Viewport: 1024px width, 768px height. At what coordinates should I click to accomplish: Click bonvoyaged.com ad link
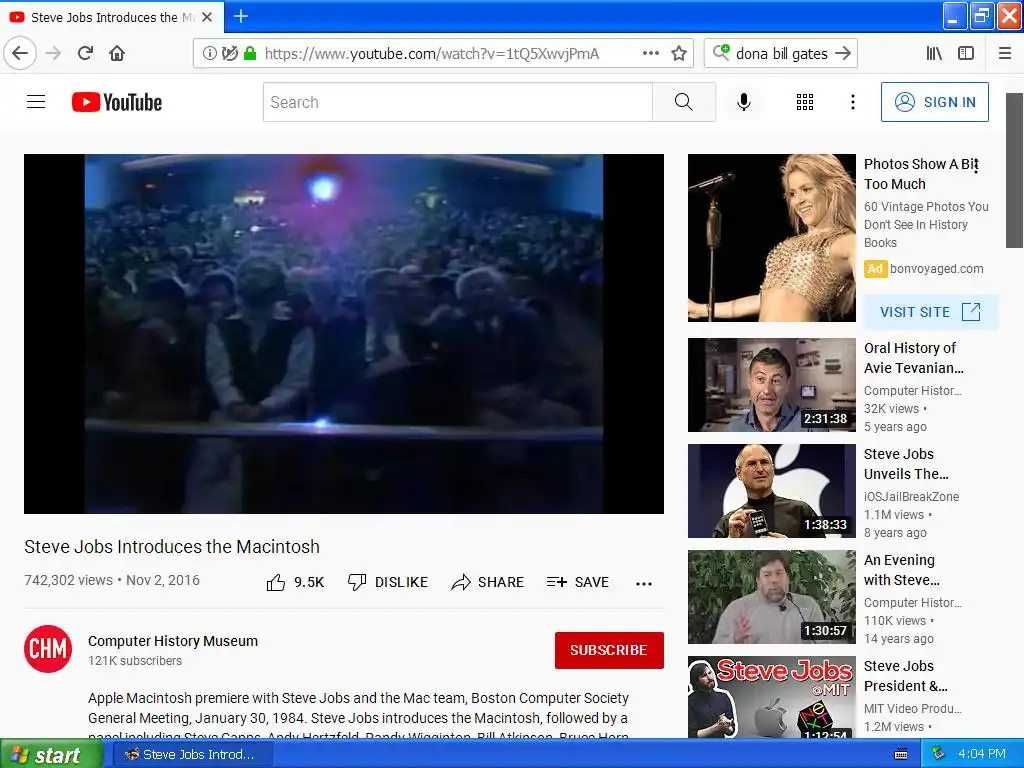tap(936, 268)
